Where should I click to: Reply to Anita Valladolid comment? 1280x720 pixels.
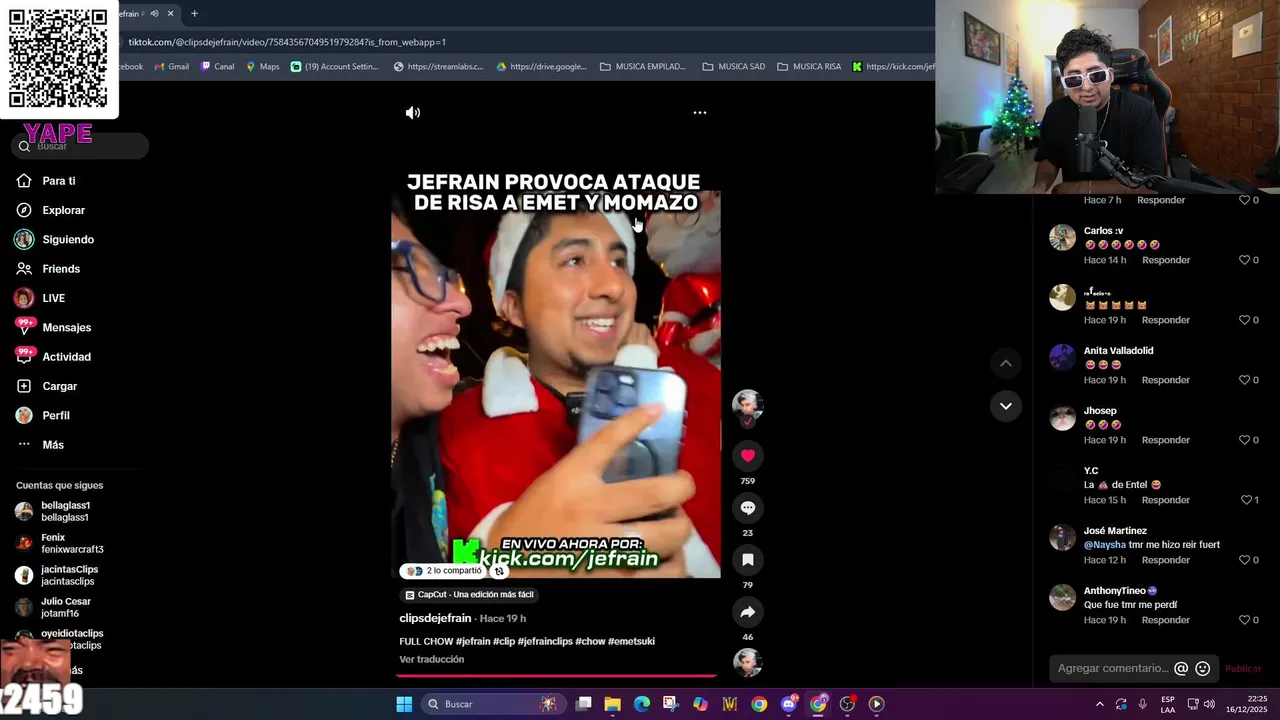point(1165,380)
